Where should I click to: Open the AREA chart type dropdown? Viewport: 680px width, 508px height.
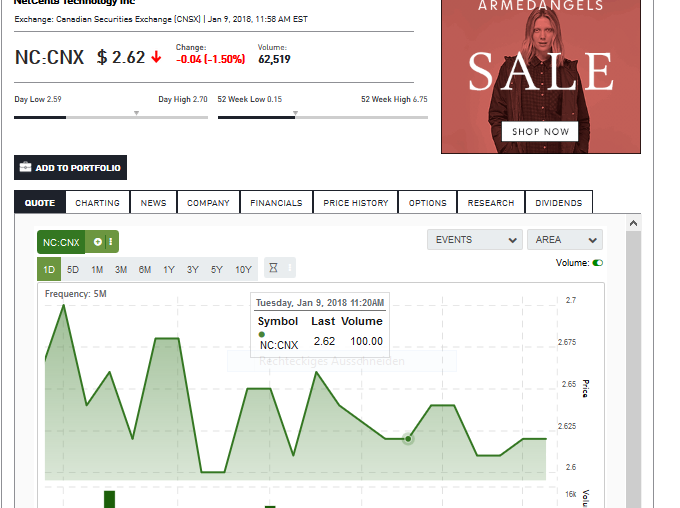click(565, 240)
